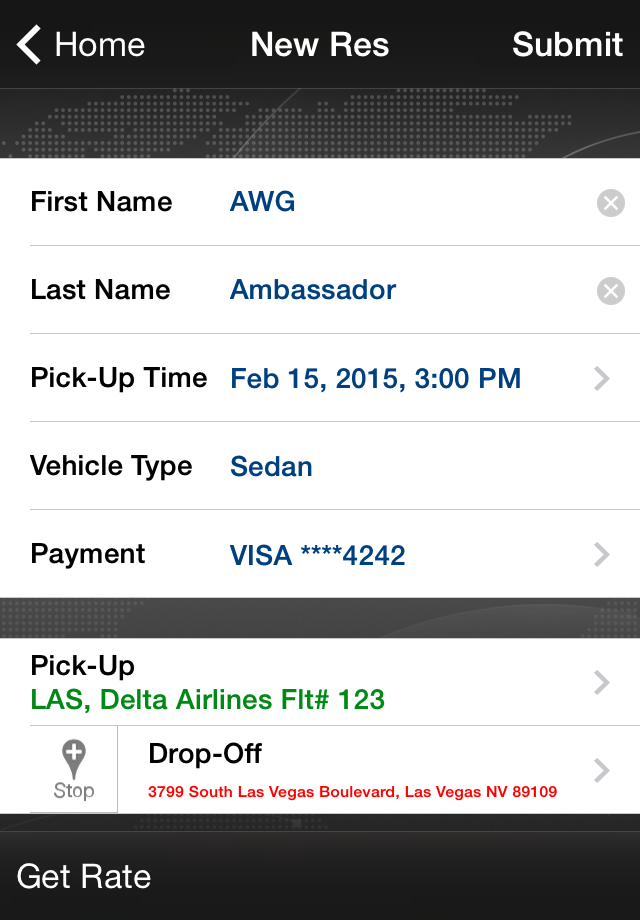Clear the First Name field
Viewport: 640px width, 920px height.
tap(610, 203)
